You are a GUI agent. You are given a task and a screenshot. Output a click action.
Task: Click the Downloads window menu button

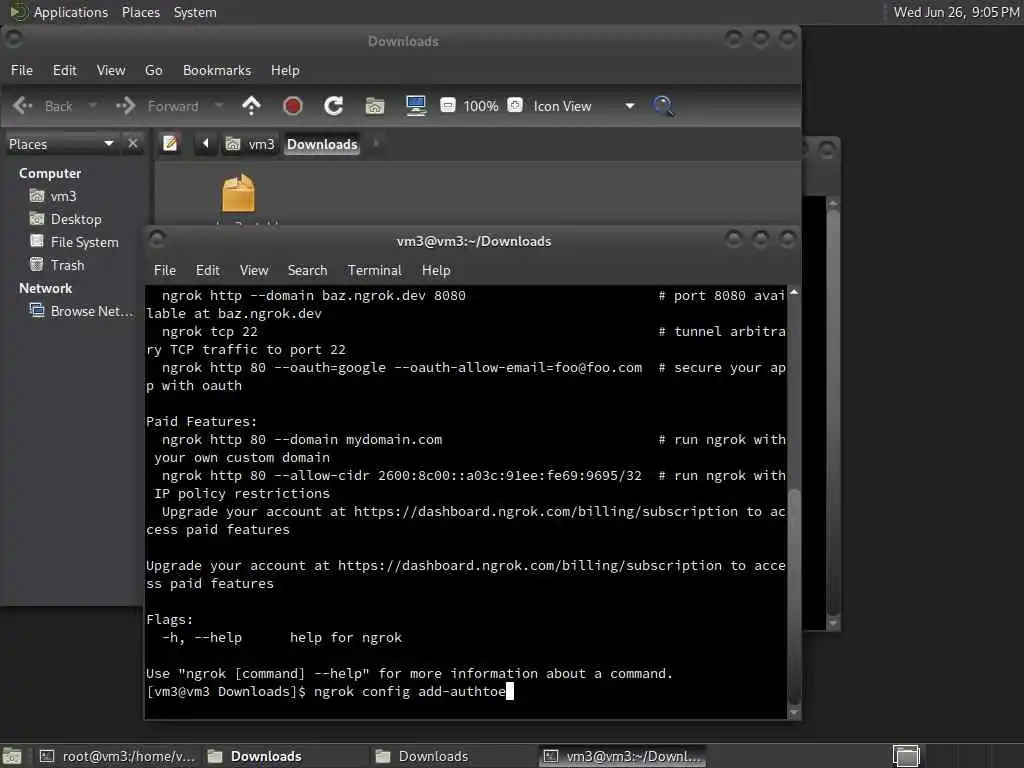click(14, 39)
